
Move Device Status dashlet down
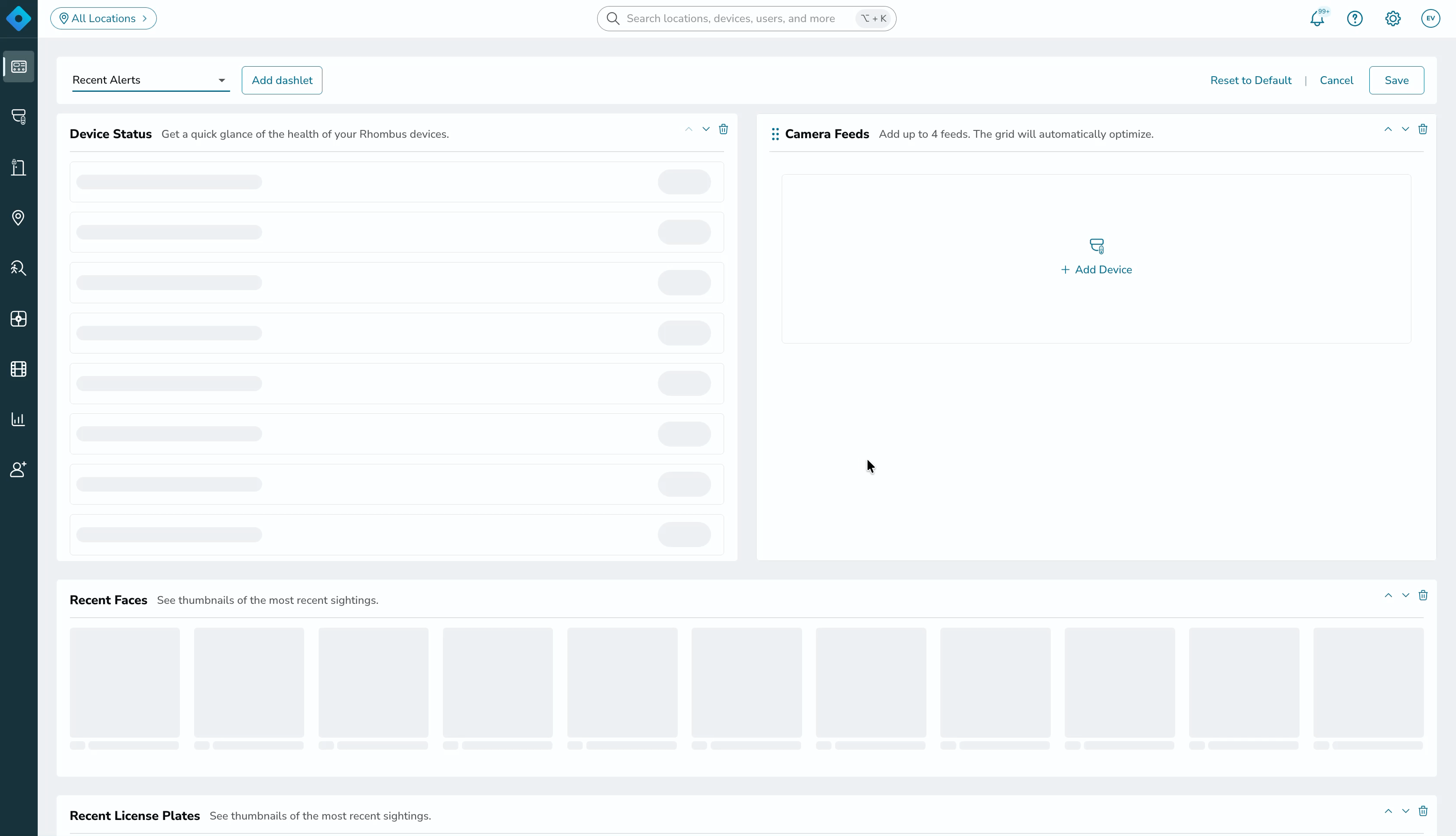click(706, 129)
